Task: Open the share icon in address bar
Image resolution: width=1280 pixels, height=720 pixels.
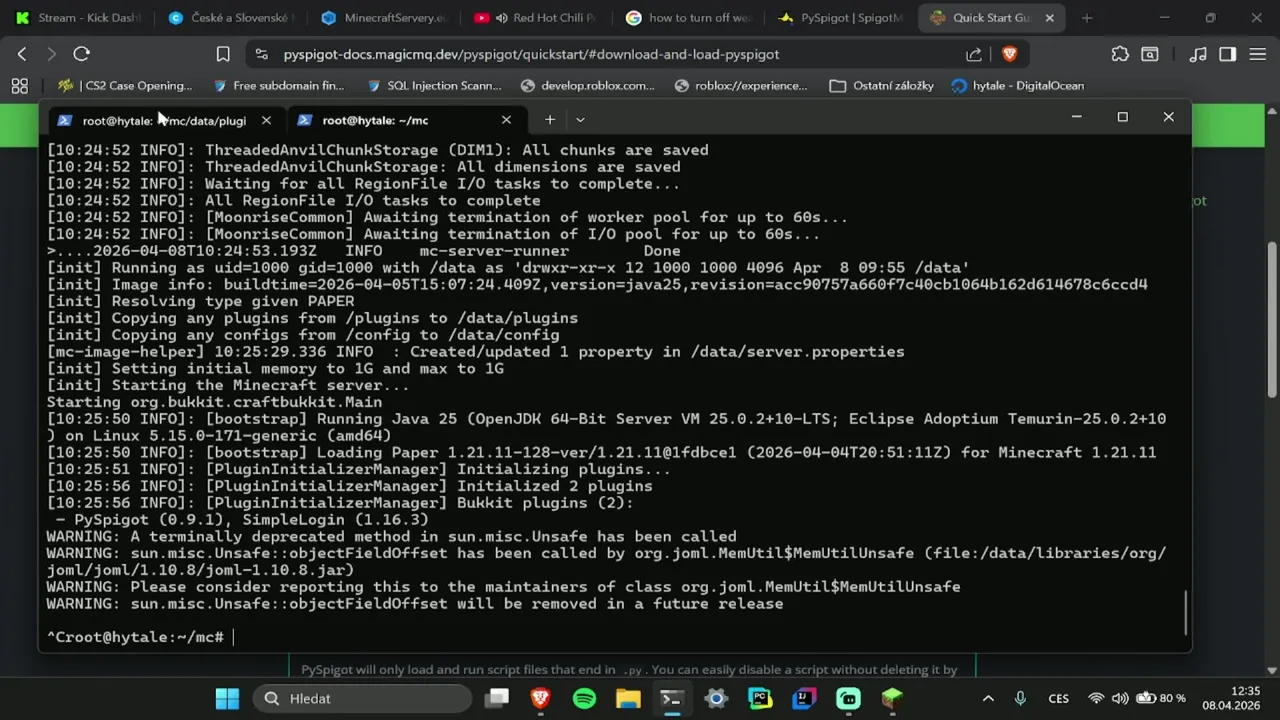Action: [973, 54]
